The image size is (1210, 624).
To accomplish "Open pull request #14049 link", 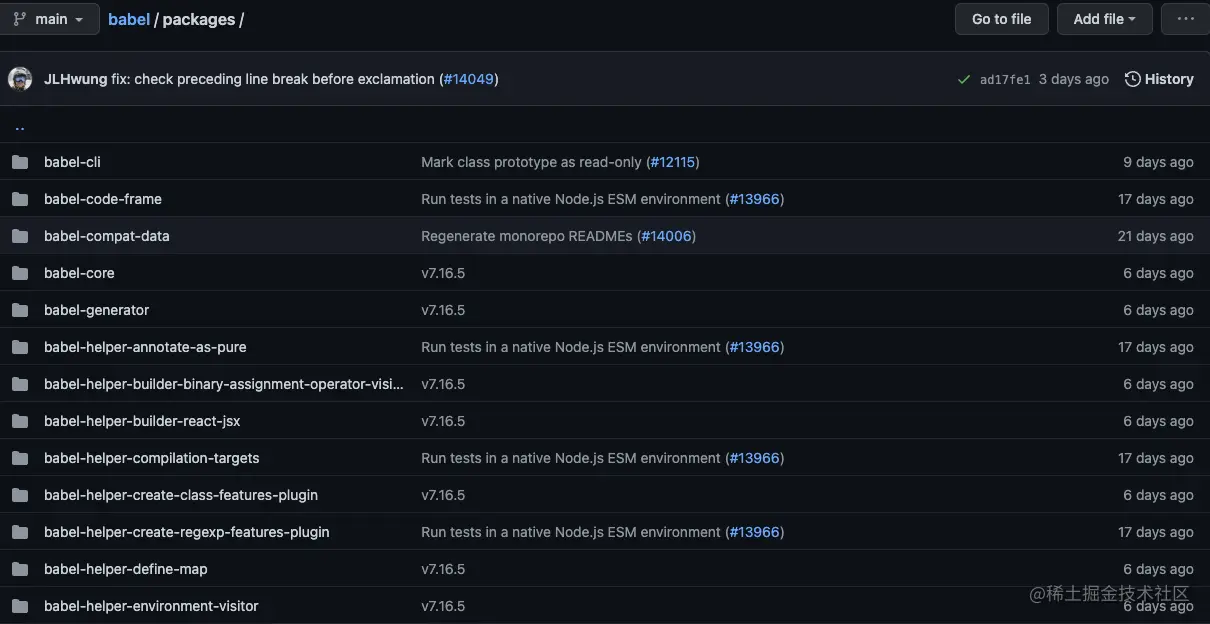I will point(469,79).
